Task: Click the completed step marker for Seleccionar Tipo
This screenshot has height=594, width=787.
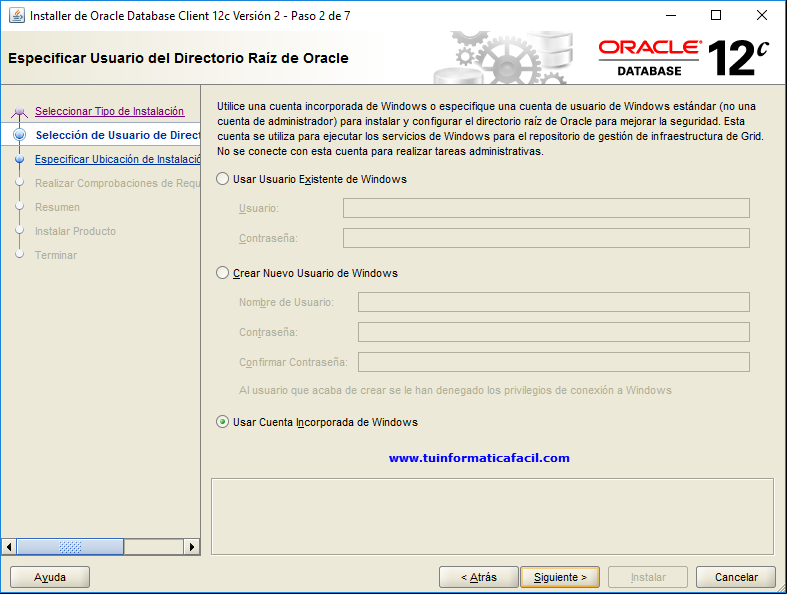Action: 19,111
